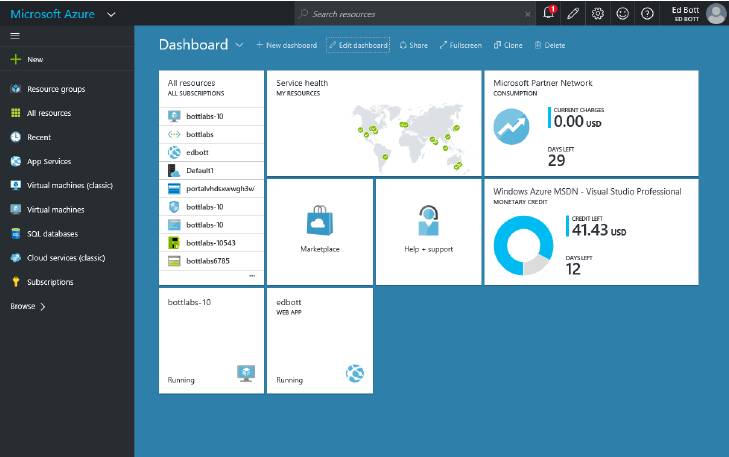Open the bottlabs6785 row
729x457 pixels.
[212, 261]
